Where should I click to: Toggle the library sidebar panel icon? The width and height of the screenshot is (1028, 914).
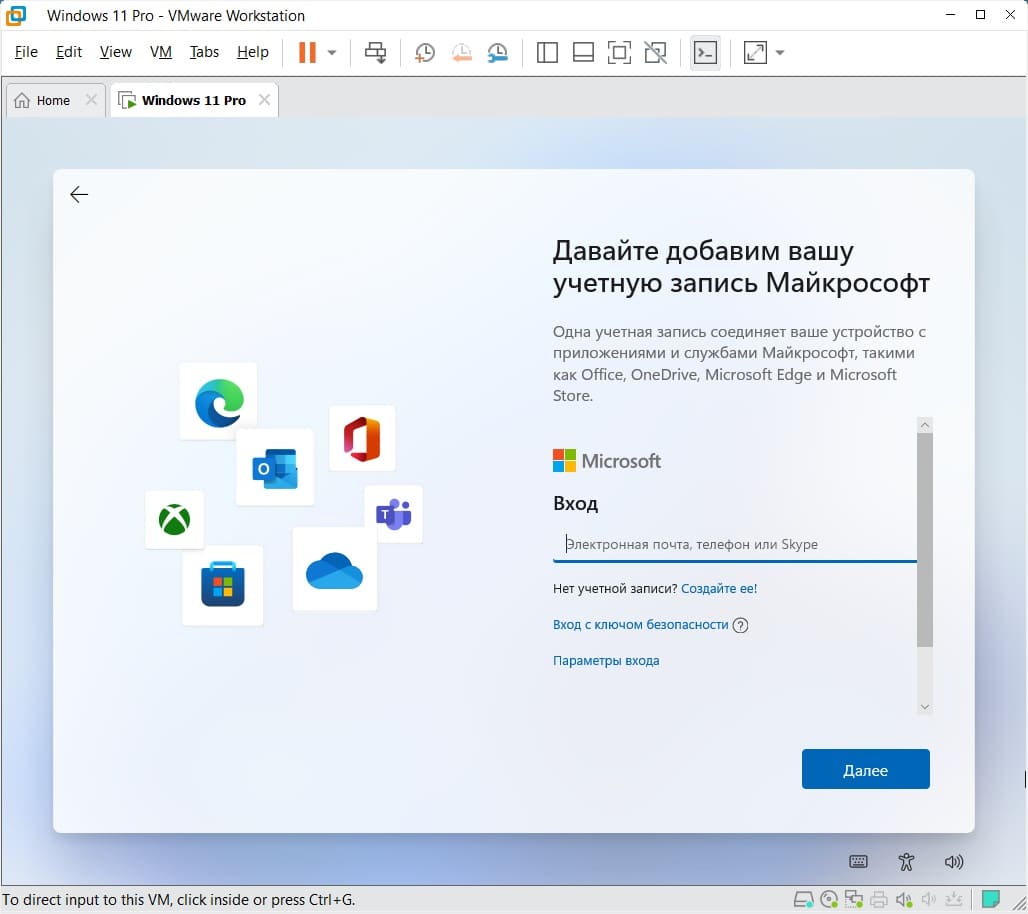pos(547,52)
